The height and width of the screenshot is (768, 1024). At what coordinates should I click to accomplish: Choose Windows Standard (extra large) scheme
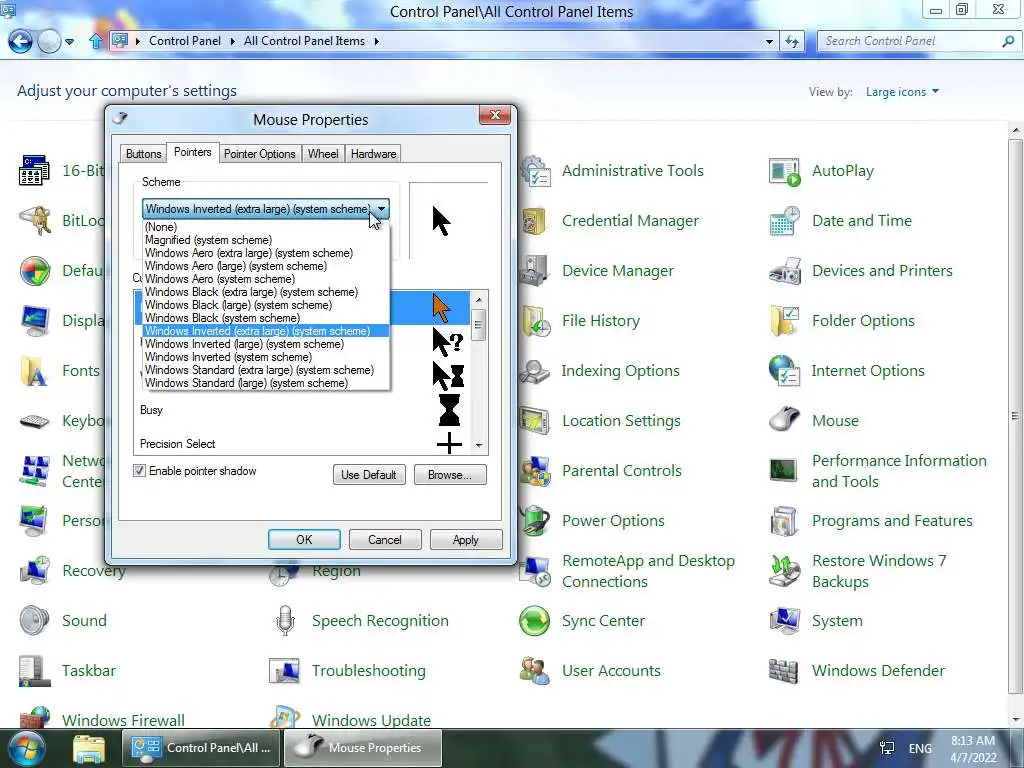(266, 370)
